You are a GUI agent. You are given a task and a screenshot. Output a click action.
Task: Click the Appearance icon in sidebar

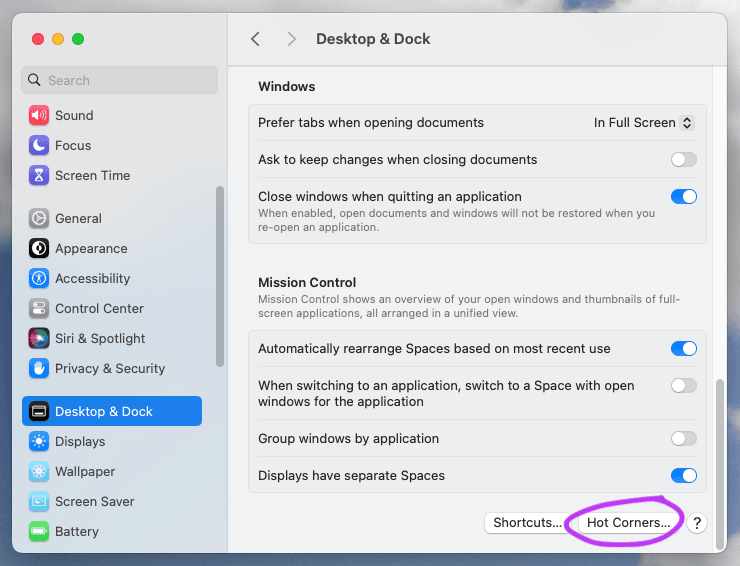(39, 248)
